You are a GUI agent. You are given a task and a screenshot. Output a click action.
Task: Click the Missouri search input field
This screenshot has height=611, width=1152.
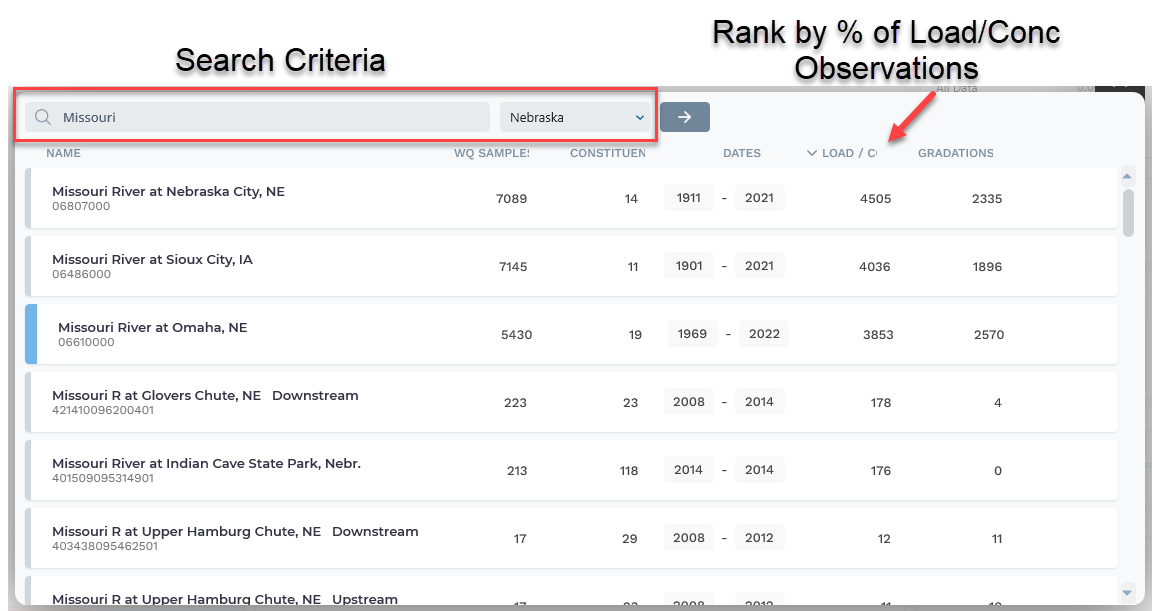(270, 117)
